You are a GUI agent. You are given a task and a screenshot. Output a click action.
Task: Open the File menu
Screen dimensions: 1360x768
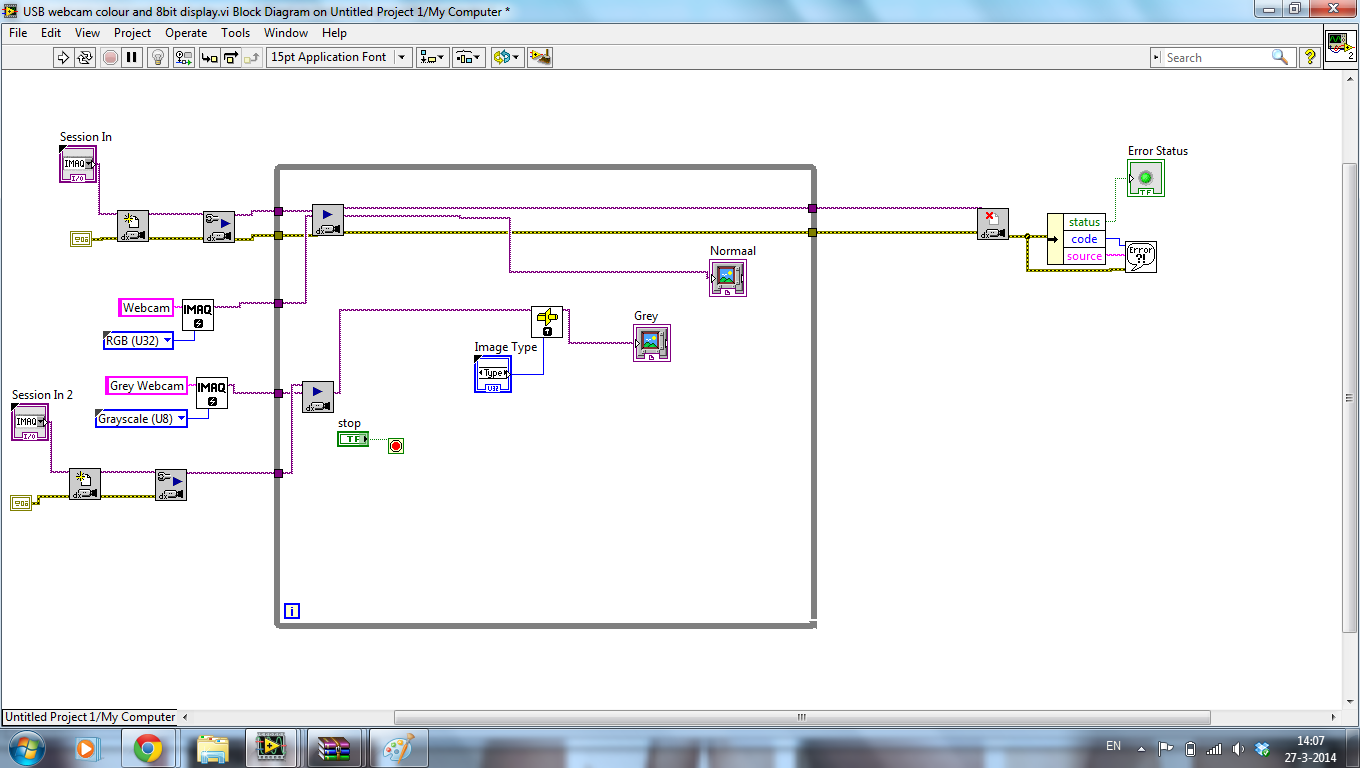point(18,33)
